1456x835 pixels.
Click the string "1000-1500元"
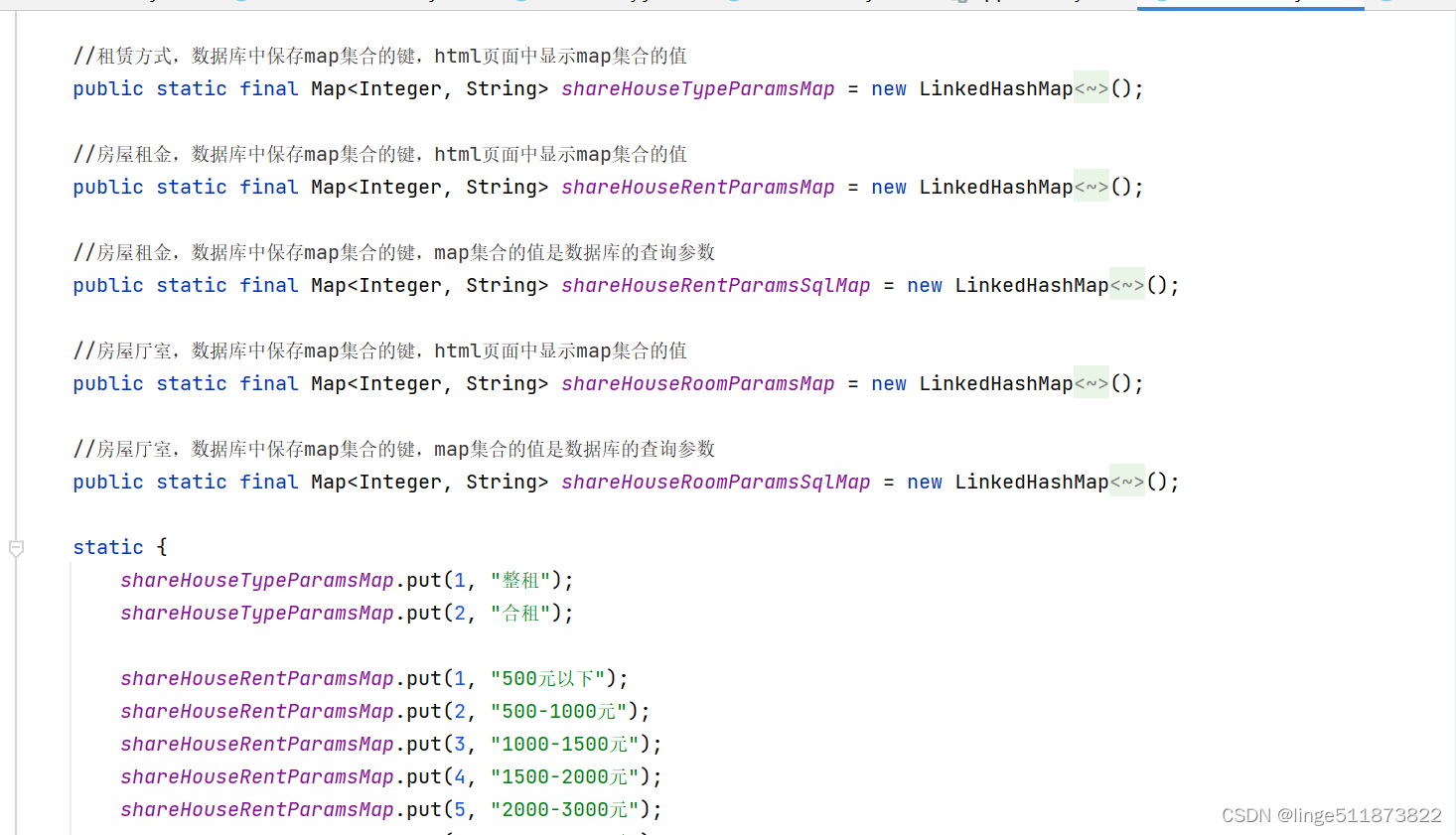[565, 745]
